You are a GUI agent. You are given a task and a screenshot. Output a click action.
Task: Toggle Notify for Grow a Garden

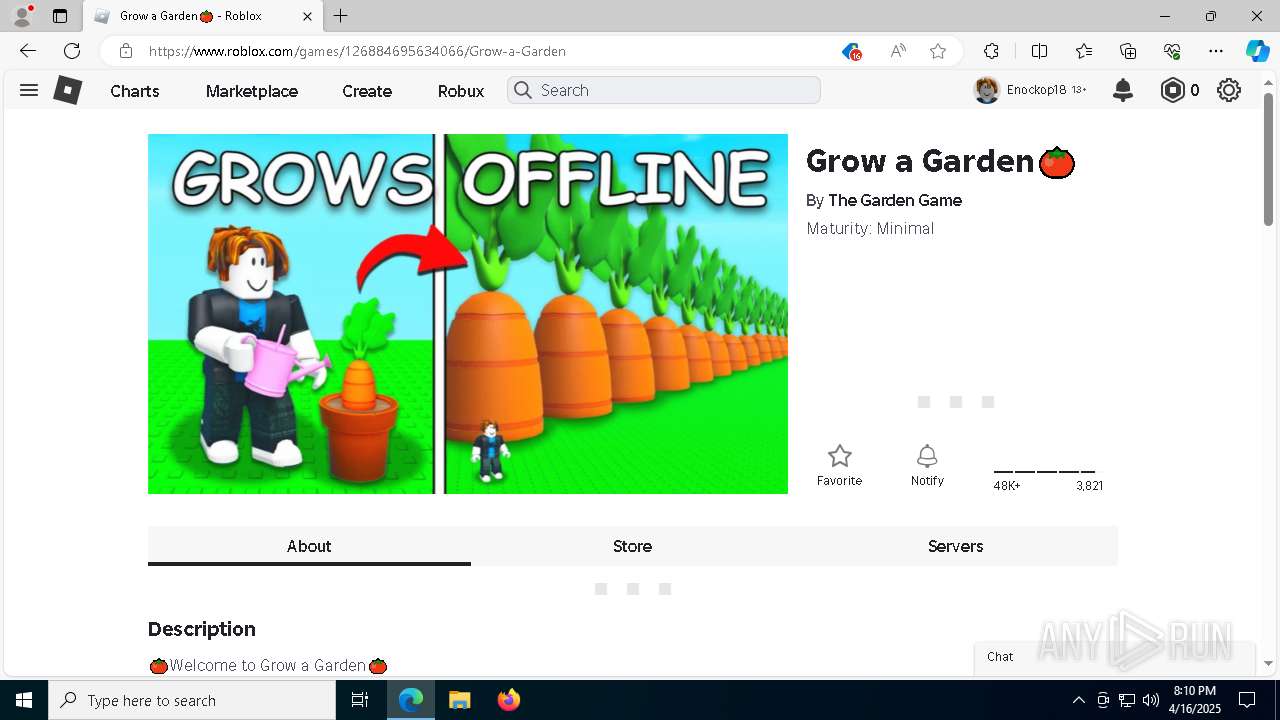click(927, 466)
